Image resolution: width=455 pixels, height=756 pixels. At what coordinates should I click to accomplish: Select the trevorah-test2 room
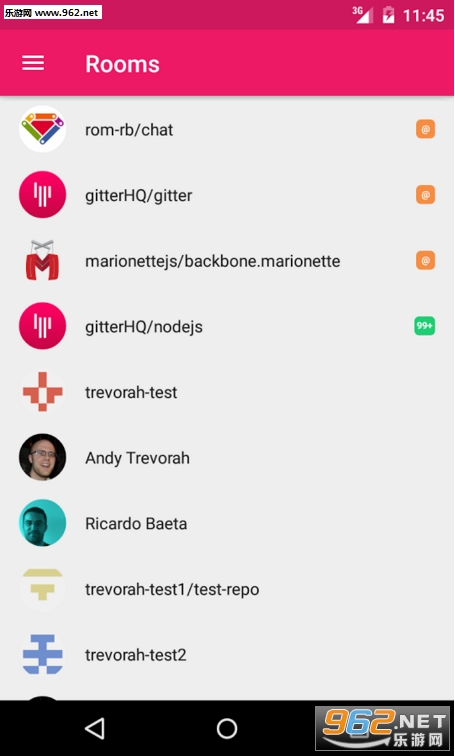(228, 654)
